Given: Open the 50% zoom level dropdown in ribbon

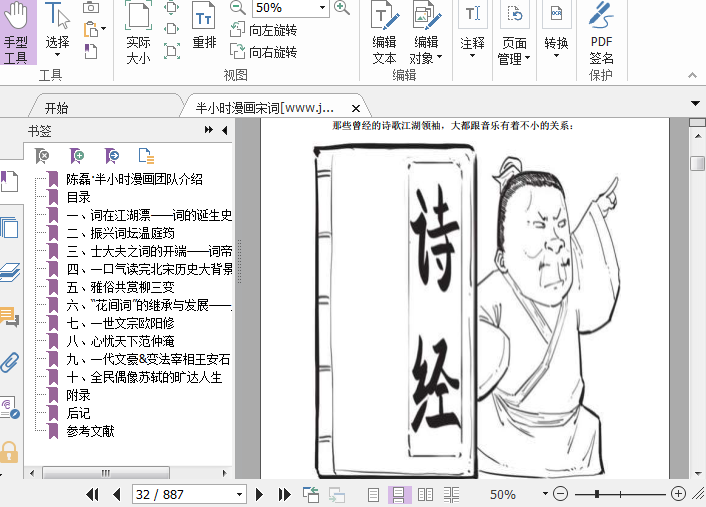Looking at the screenshot, I should 322,8.
